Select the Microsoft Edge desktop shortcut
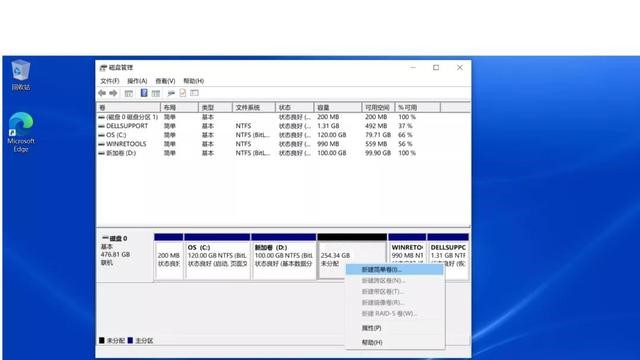This screenshot has width=640, height=360. (x=21, y=132)
